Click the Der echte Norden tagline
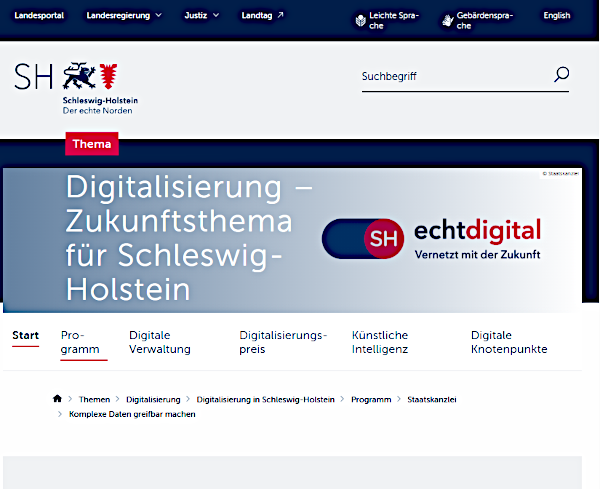This screenshot has width=600, height=489. point(98,111)
